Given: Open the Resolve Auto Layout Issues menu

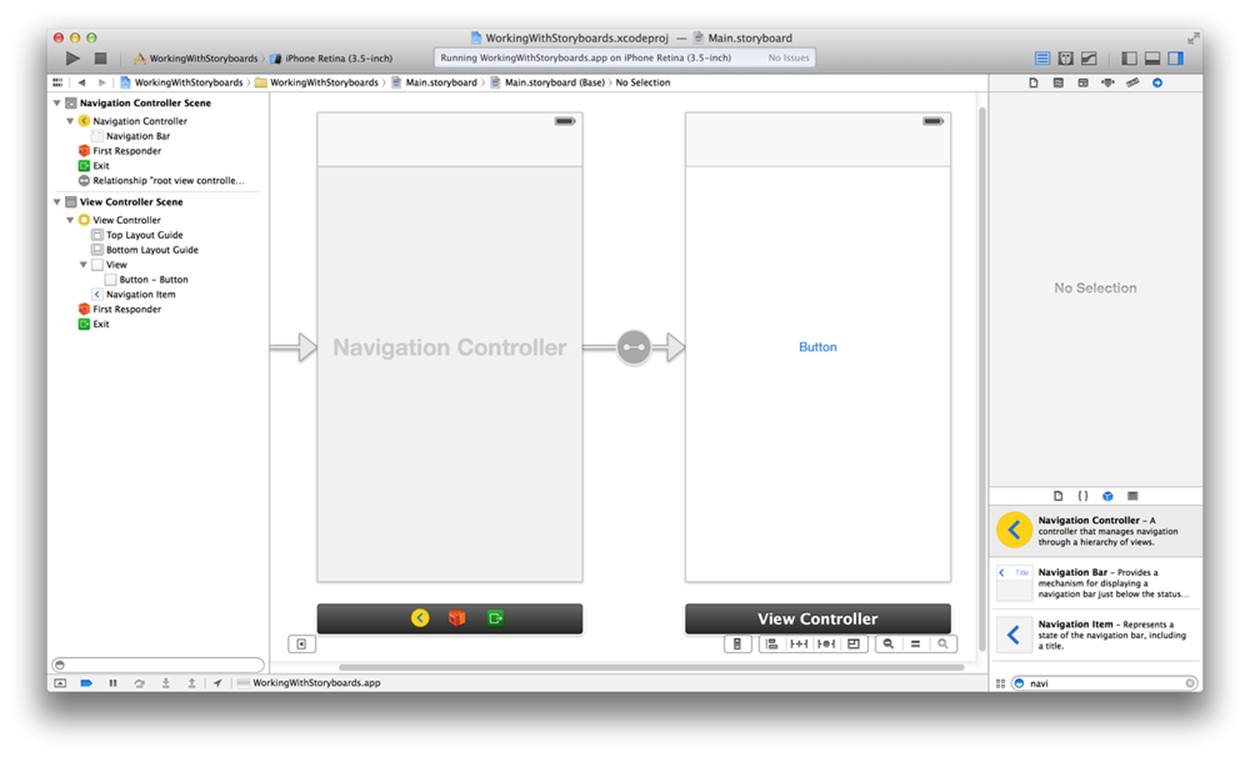Looking at the screenshot, I should 826,644.
